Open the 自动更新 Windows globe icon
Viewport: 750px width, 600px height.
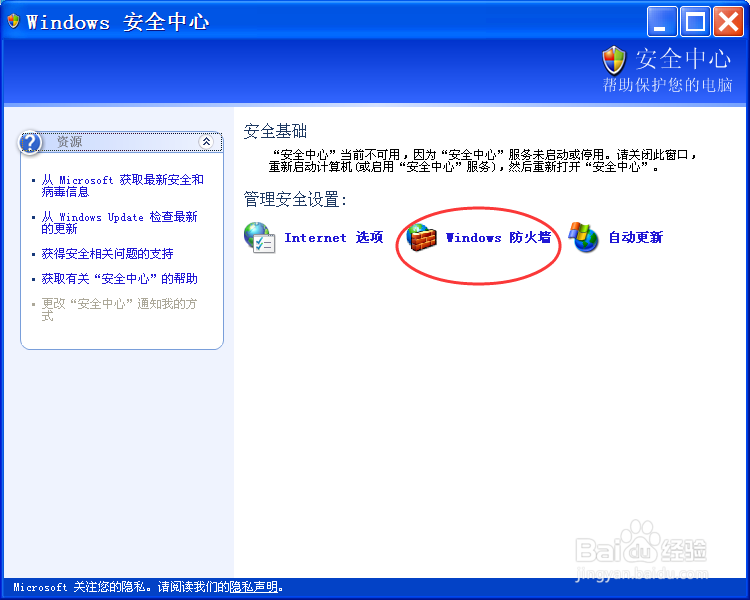(584, 237)
